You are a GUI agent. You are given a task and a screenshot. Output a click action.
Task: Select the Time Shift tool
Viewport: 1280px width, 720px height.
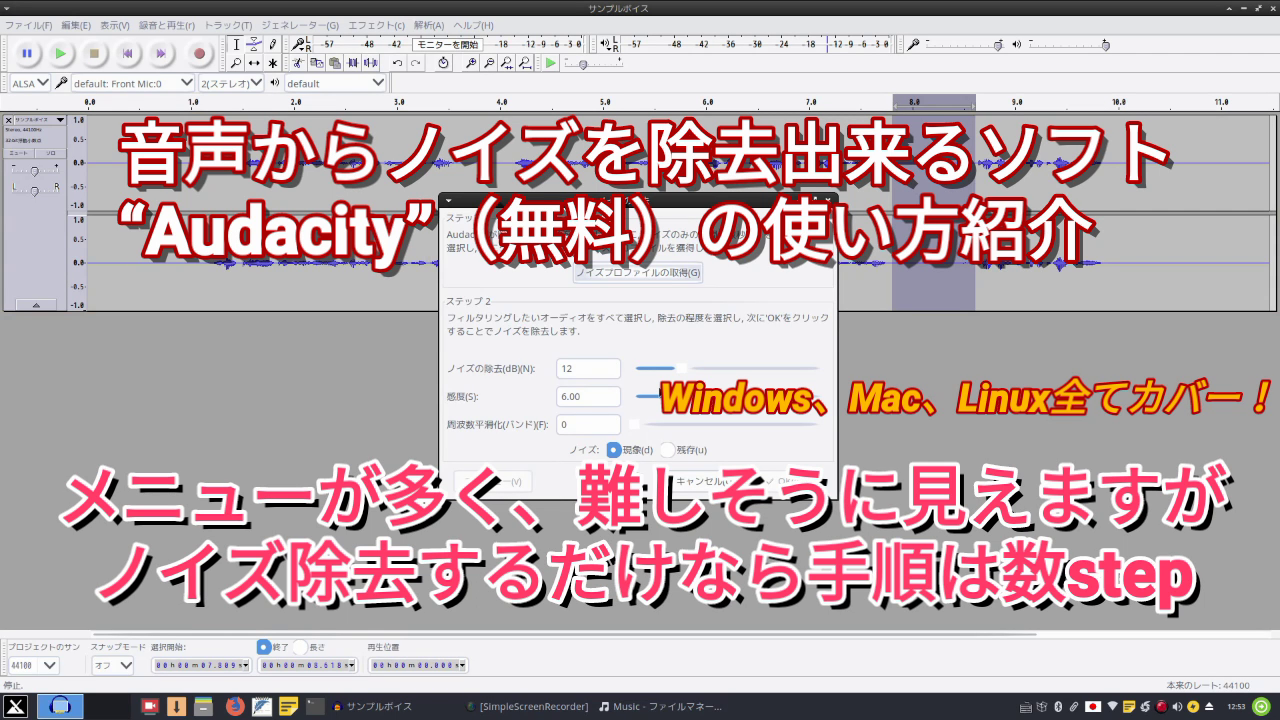(254, 63)
